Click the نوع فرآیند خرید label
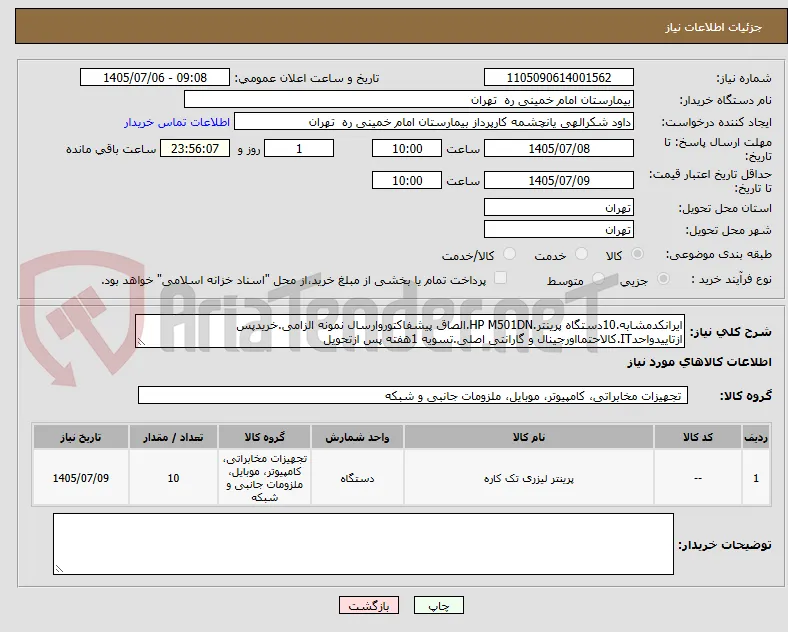This screenshot has height=632, width=788. (x=731, y=279)
